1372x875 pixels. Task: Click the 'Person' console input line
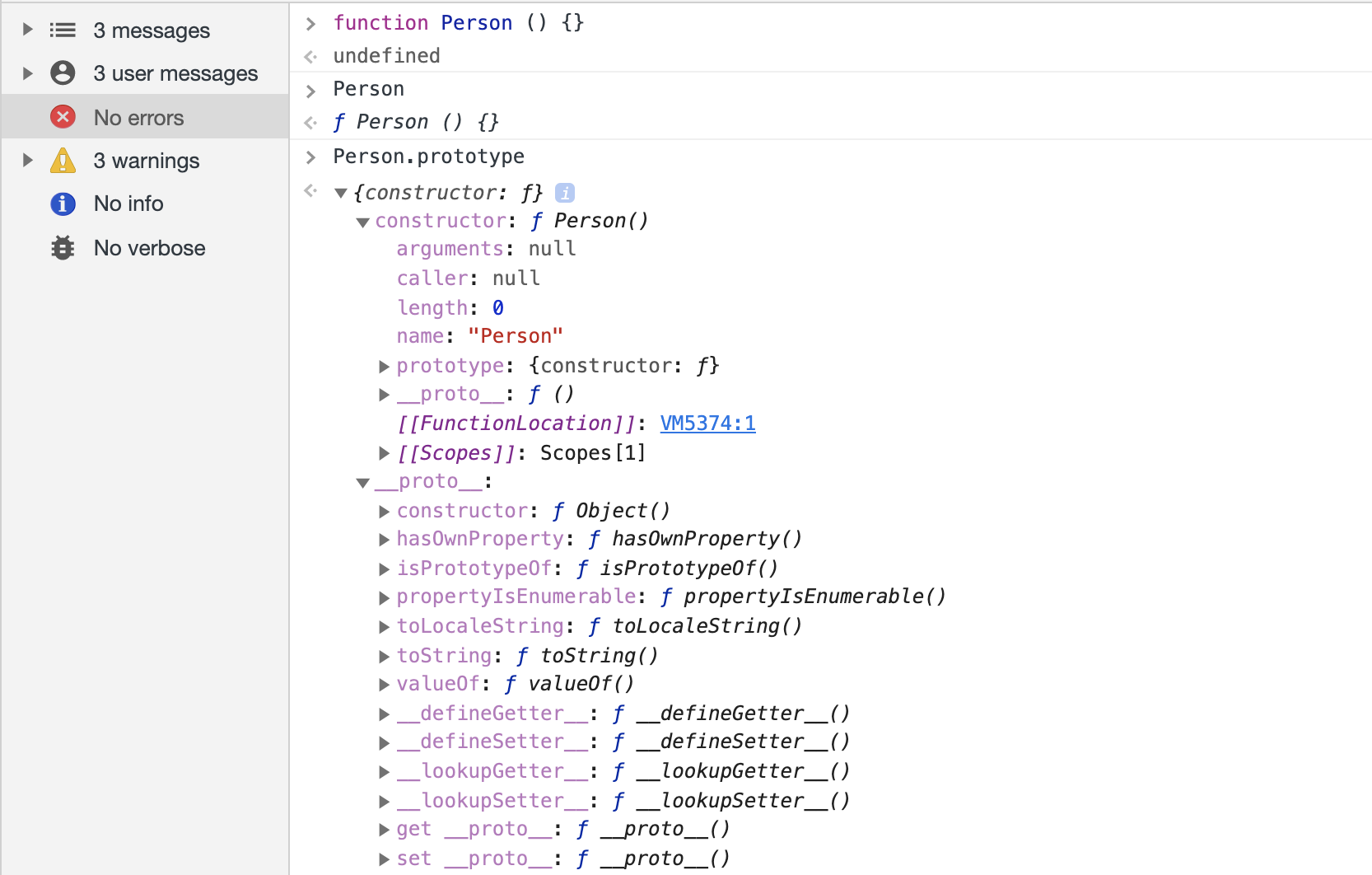click(368, 89)
